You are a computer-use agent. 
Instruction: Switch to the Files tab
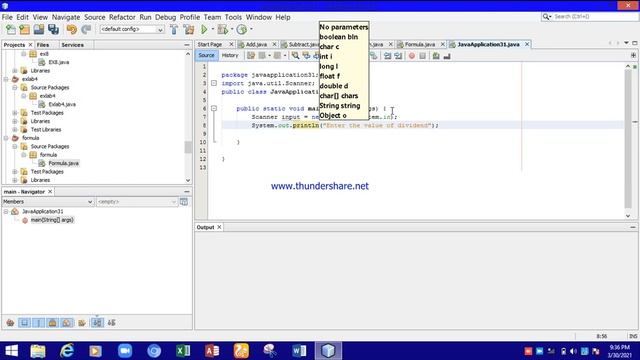(x=43, y=45)
